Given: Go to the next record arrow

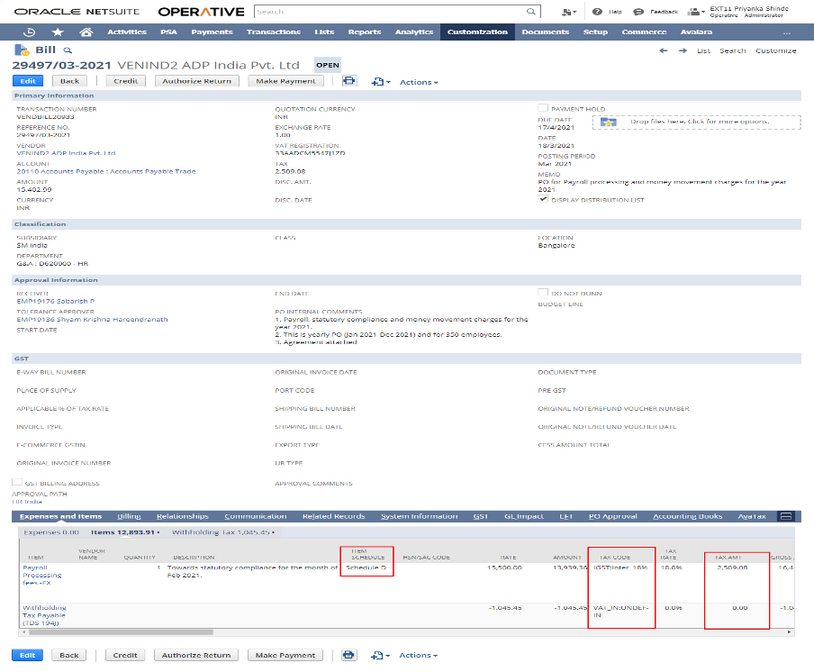Looking at the screenshot, I should pos(683,50).
